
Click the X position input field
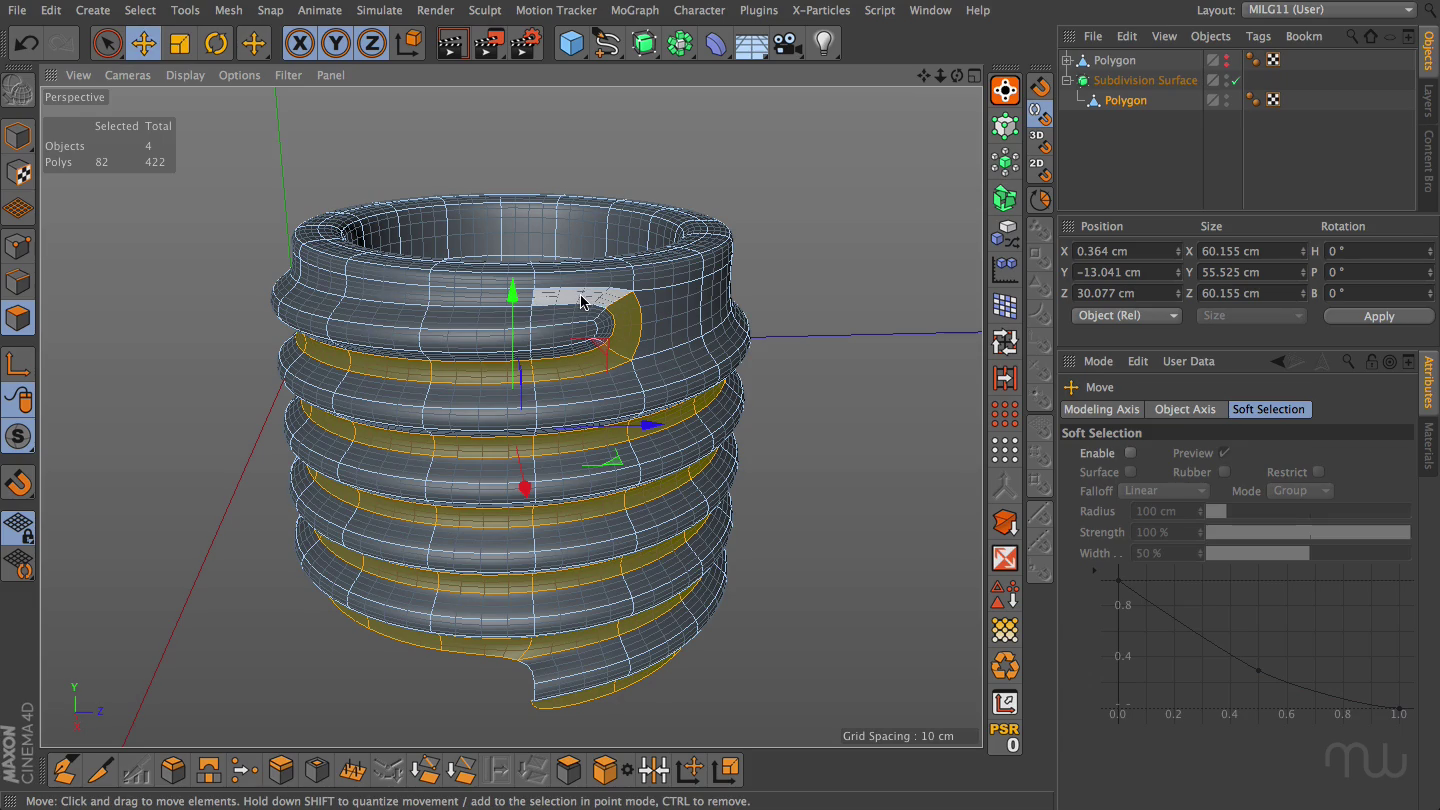coord(1122,251)
